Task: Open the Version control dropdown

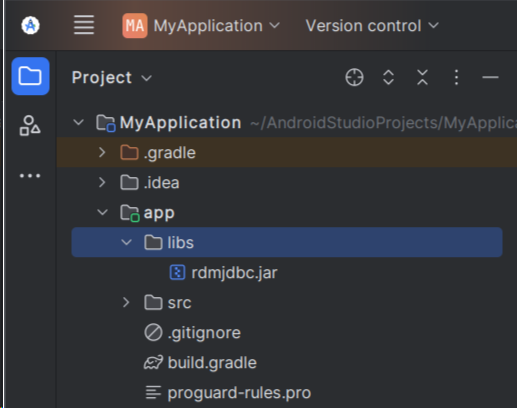Action: point(372,26)
